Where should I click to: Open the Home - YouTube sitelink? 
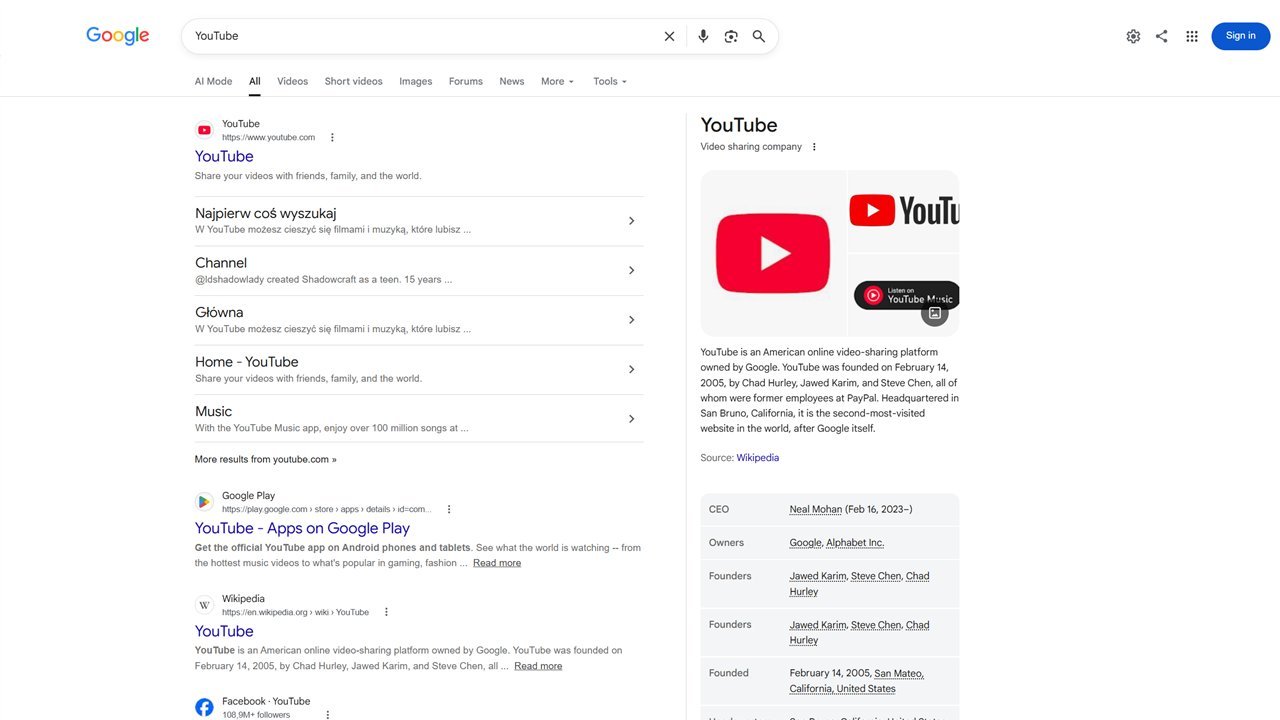click(419, 370)
